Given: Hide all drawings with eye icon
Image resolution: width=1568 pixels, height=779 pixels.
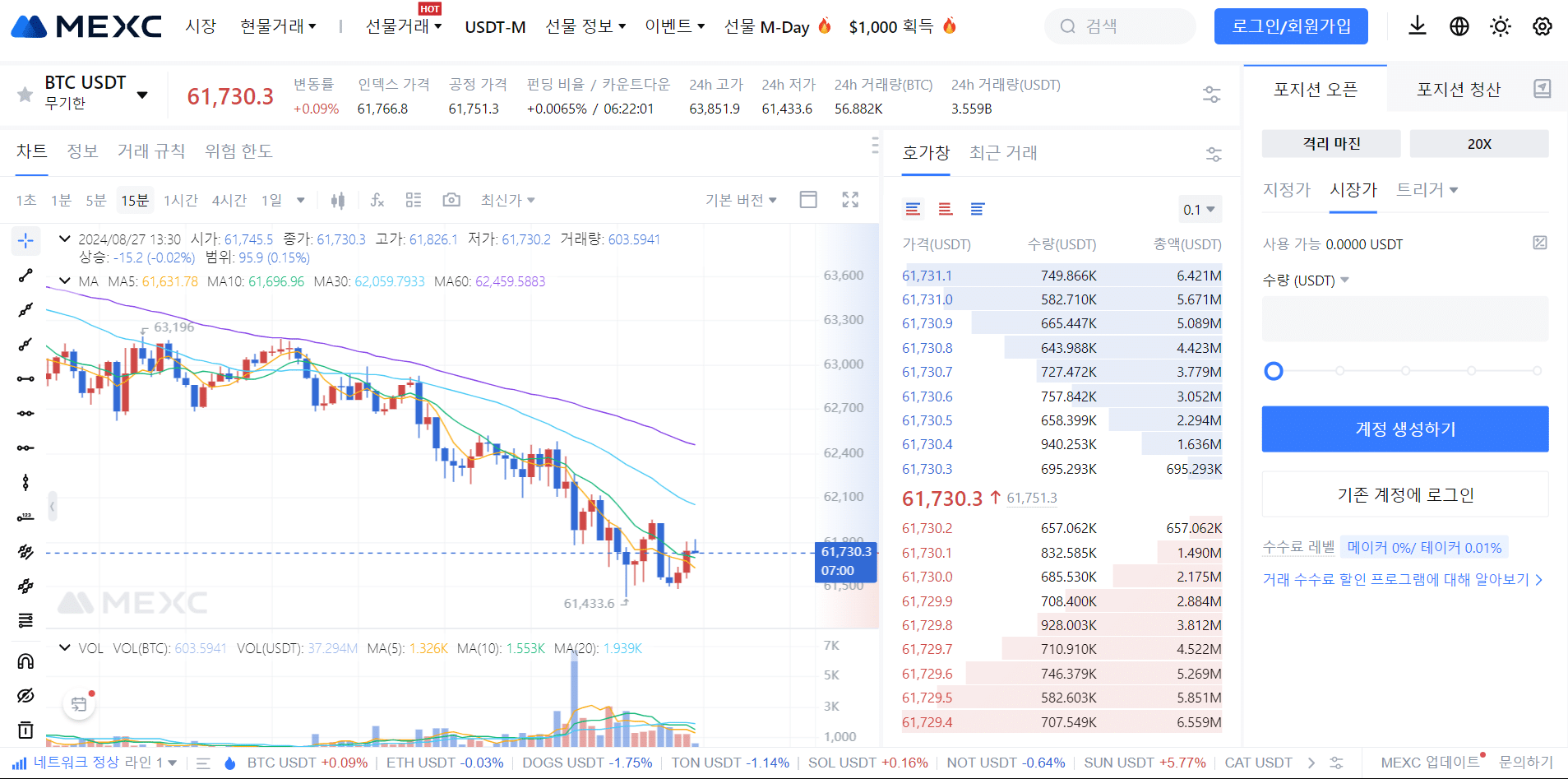Looking at the screenshot, I should tap(25, 695).
